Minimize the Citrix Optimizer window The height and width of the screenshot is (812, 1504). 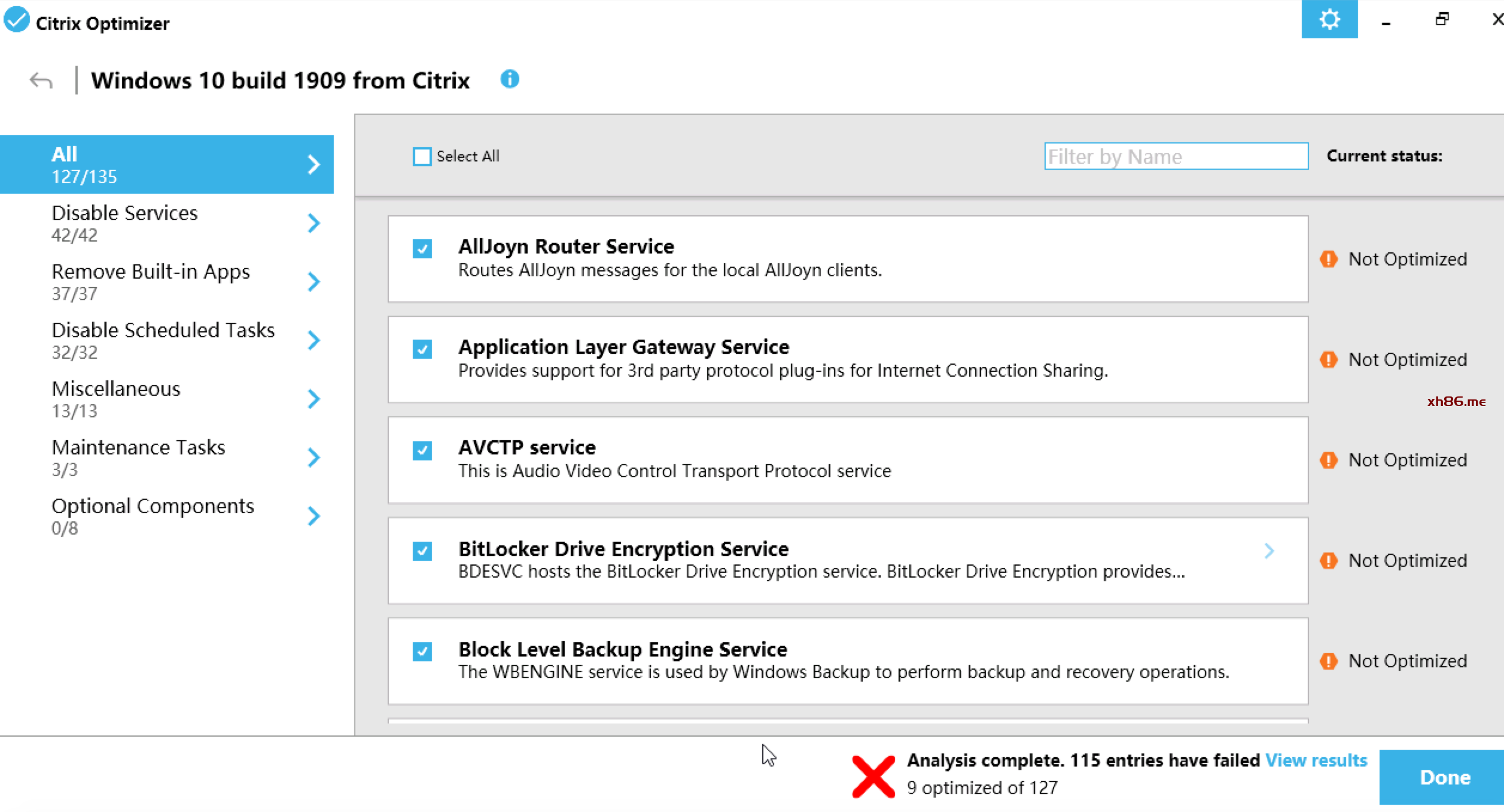[x=1386, y=23]
